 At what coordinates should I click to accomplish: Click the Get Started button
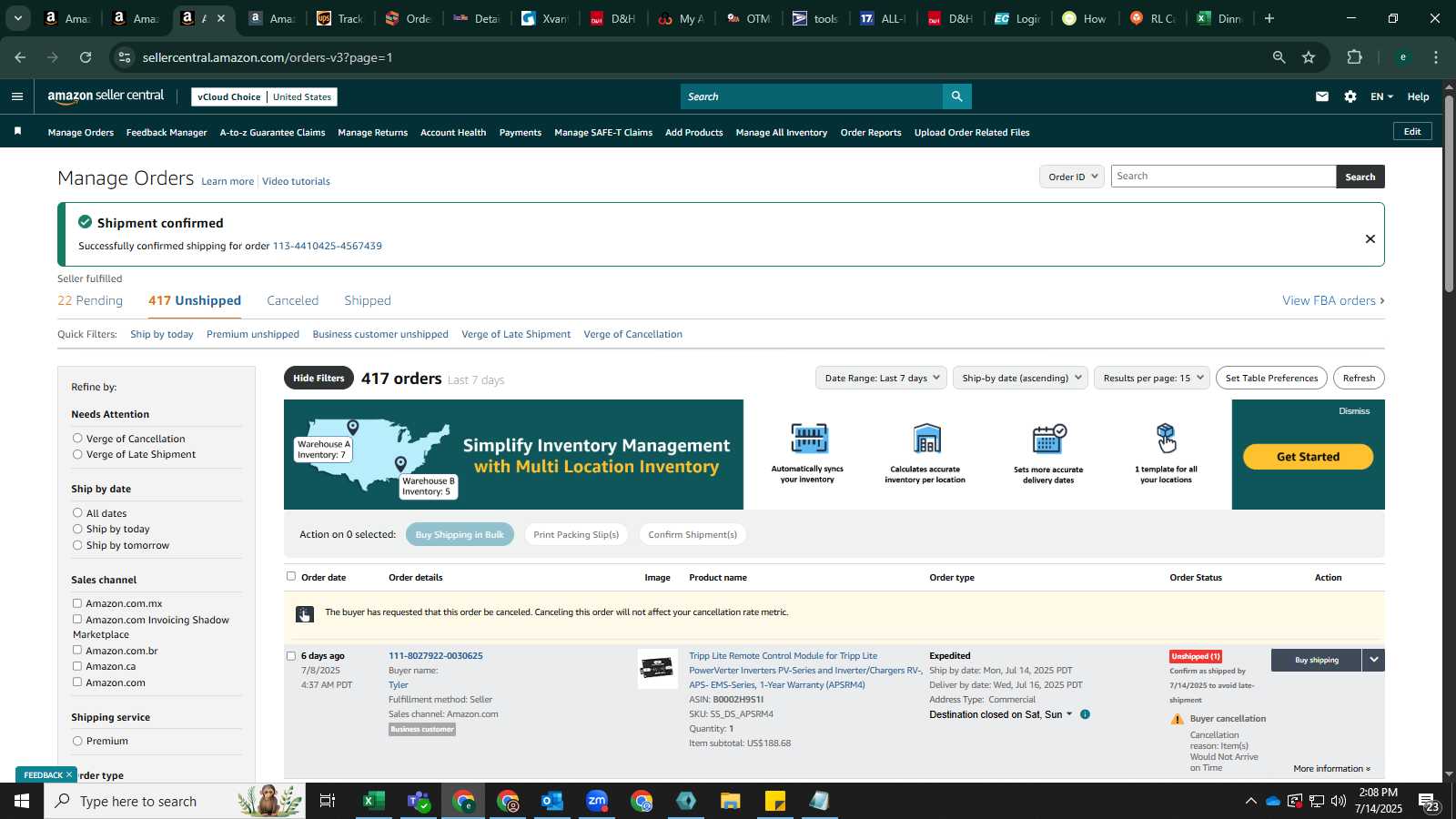[x=1308, y=457]
